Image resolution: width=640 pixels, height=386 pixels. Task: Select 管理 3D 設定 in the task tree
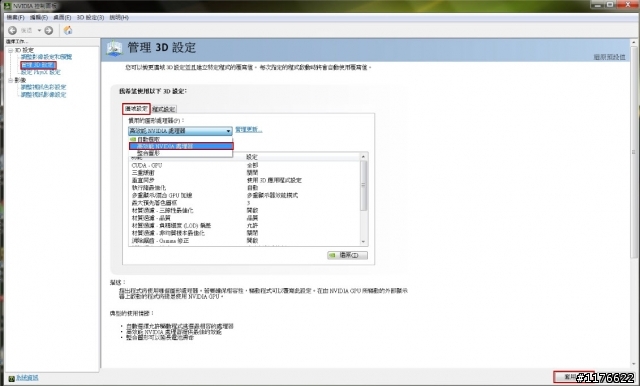(38, 65)
